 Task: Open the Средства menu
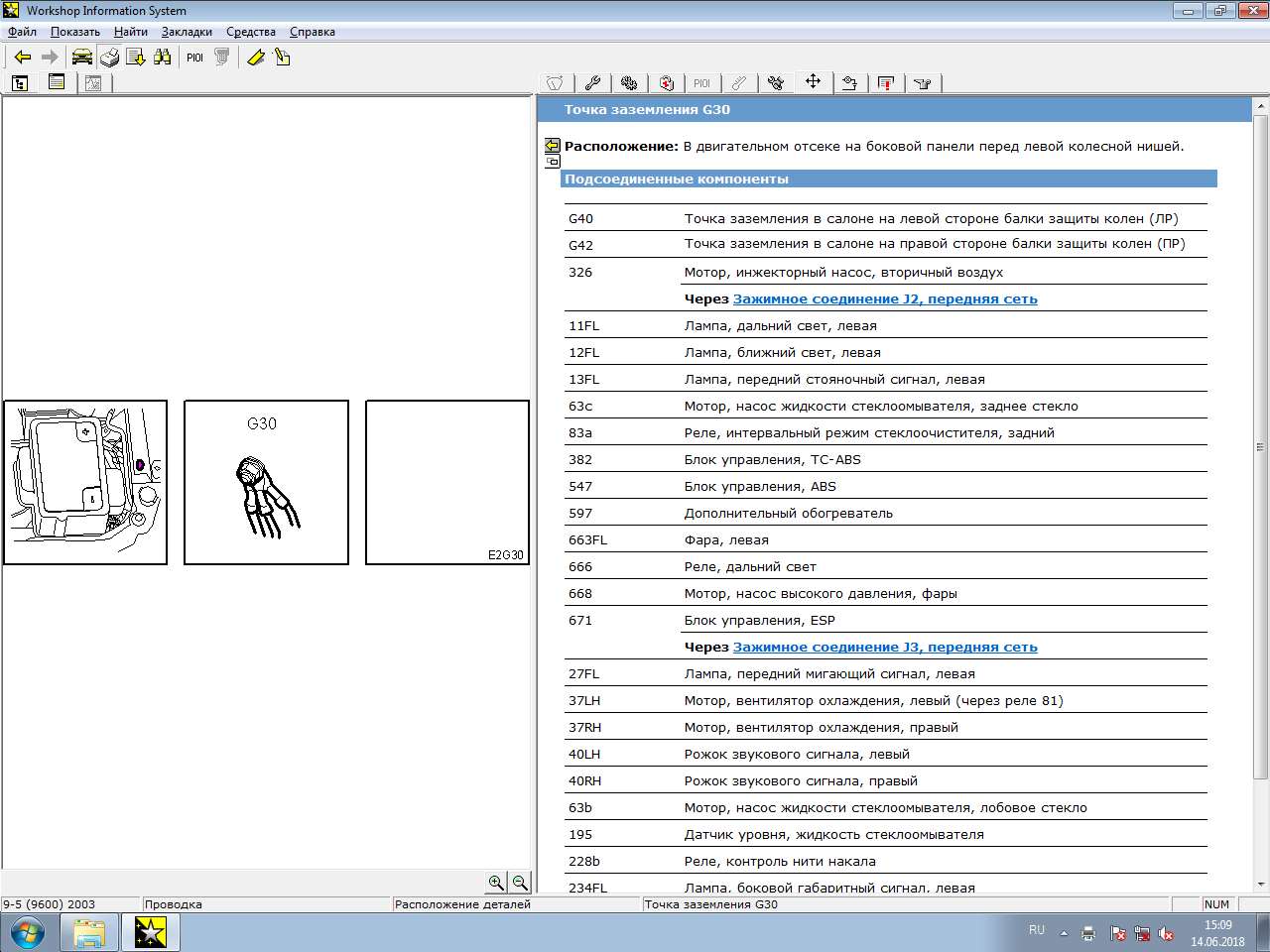[x=250, y=32]
